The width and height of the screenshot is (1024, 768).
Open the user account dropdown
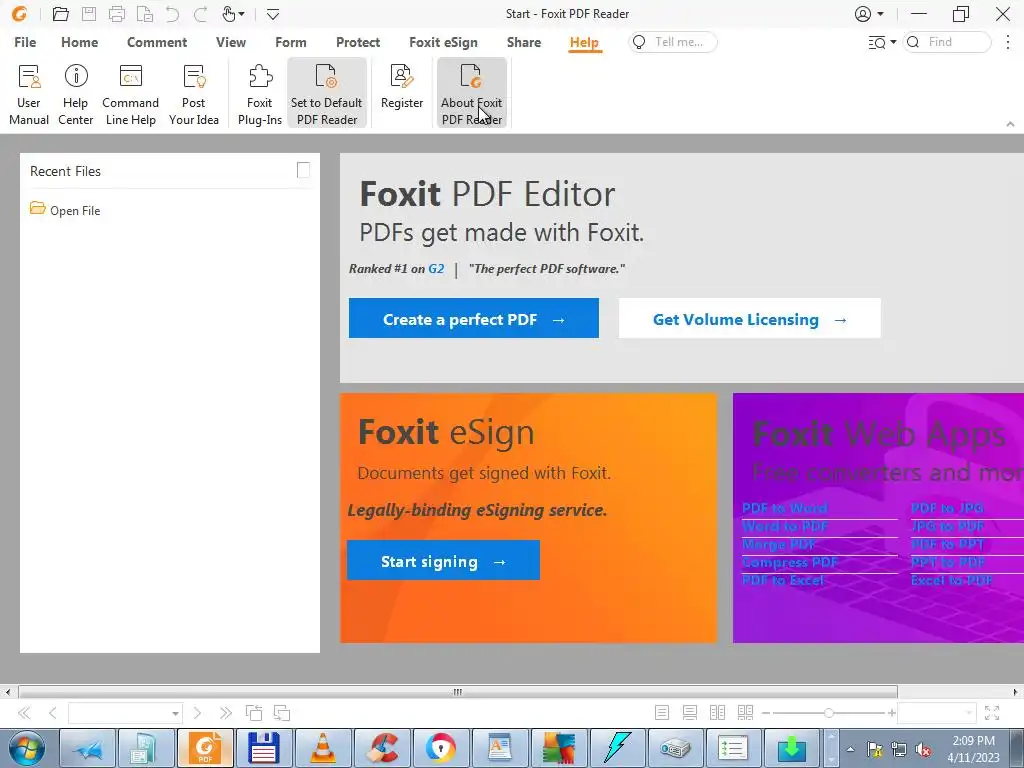880,14
